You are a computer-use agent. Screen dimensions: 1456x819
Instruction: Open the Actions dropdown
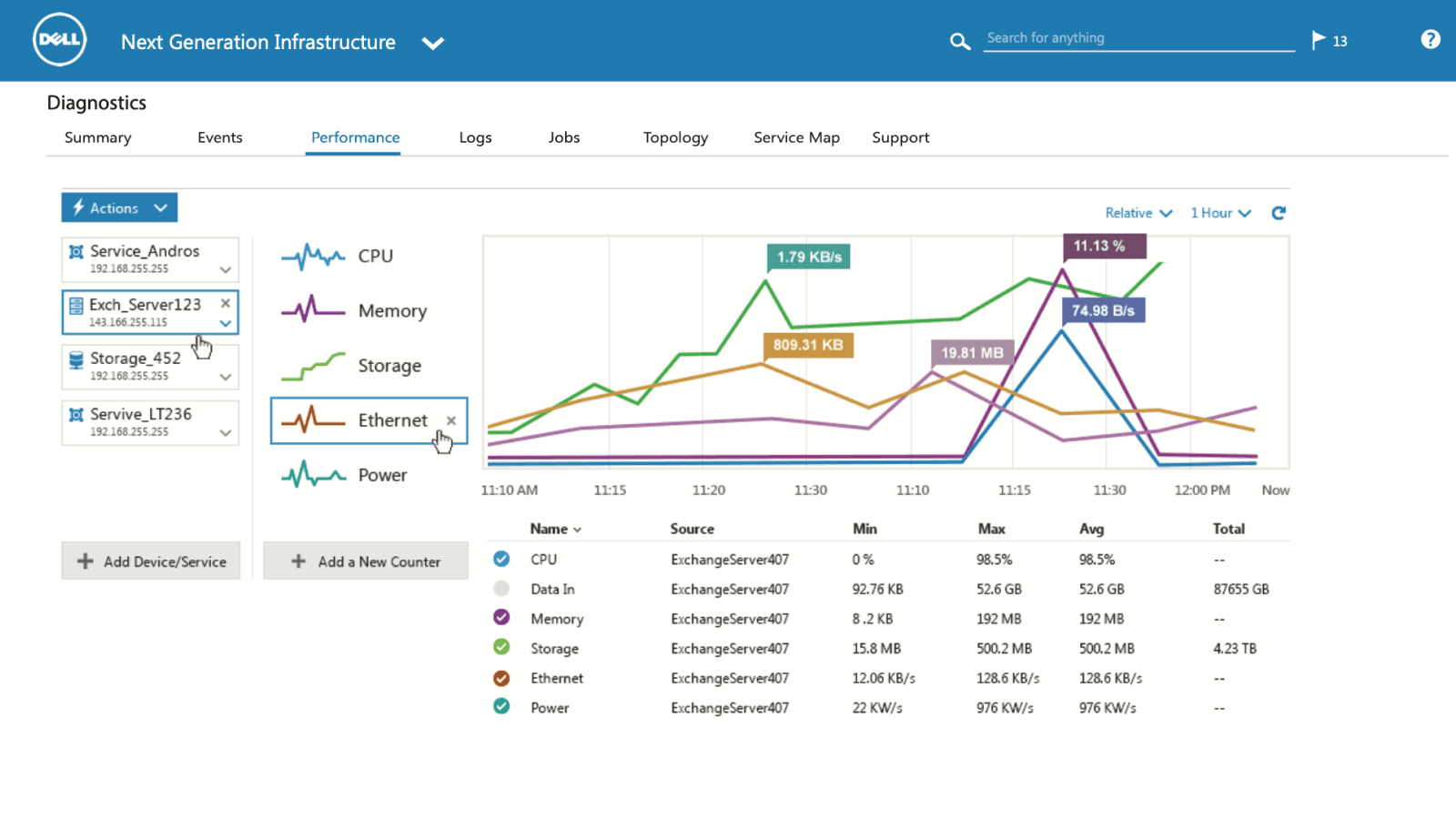tap(119, 207)
